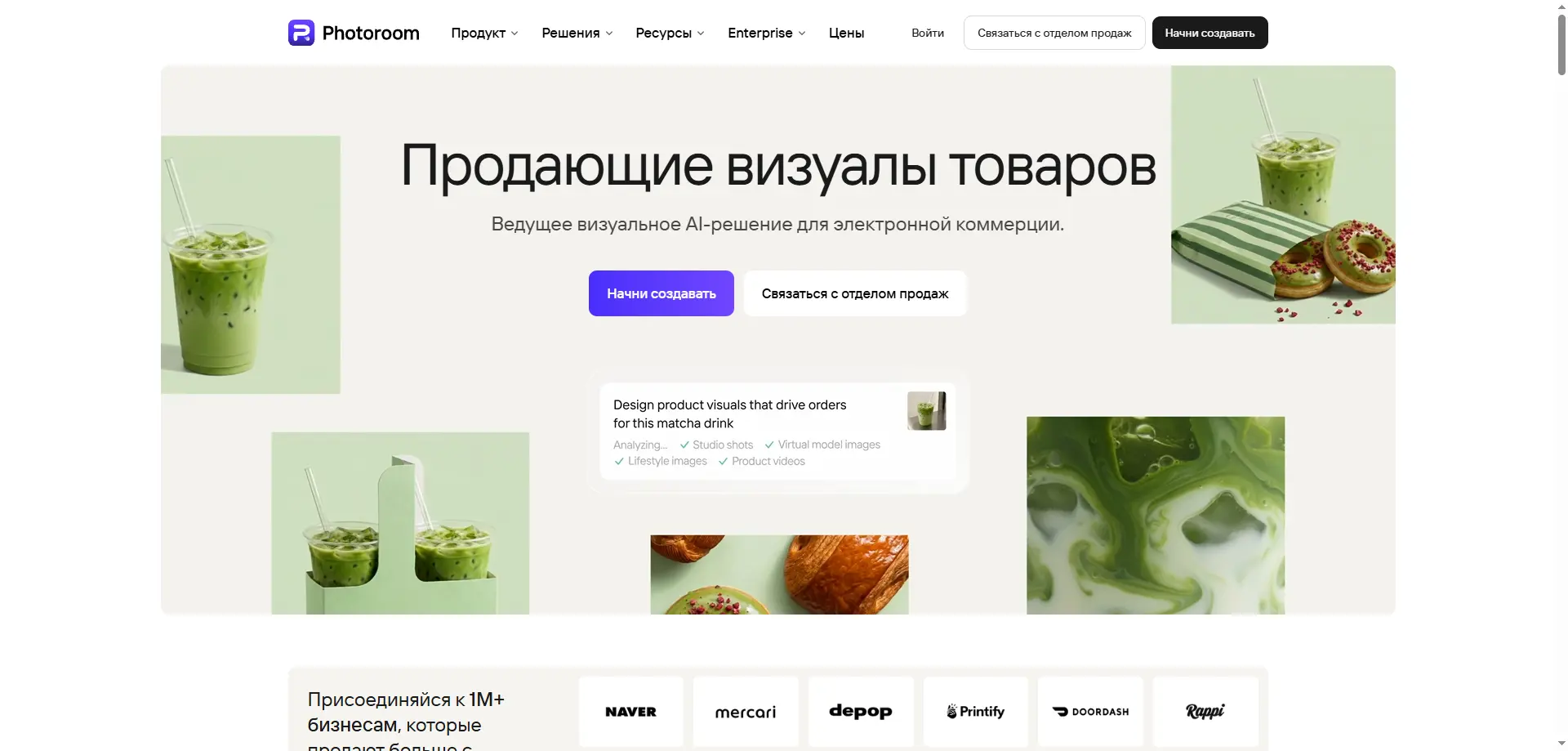1568x751 pixels.
Task: Go to the Цены page
Action: [x=846, y=33]
